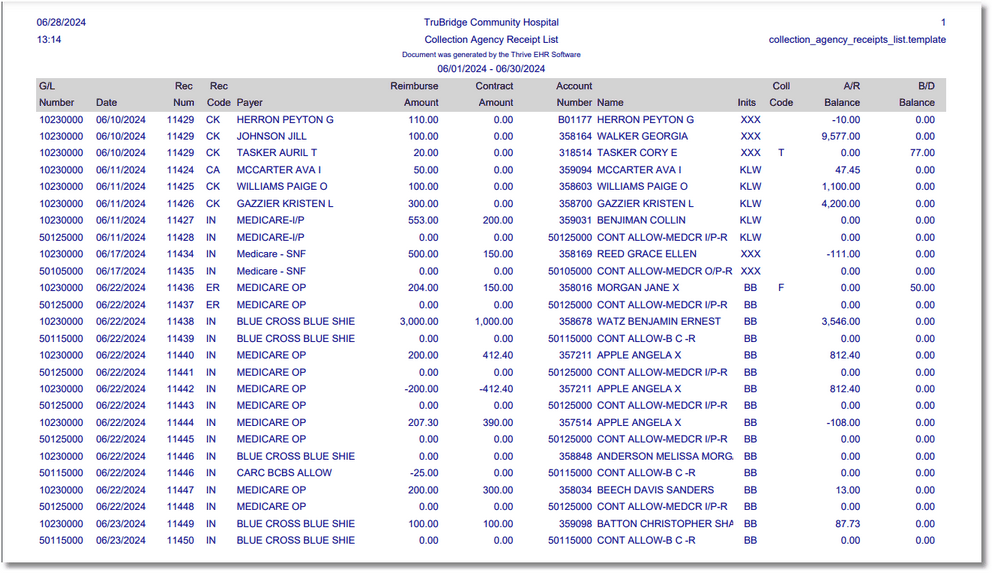Click payer 'GAZZIER KRISTEN L'
This screenshot has width=992, height=573.
click(285, 204)
